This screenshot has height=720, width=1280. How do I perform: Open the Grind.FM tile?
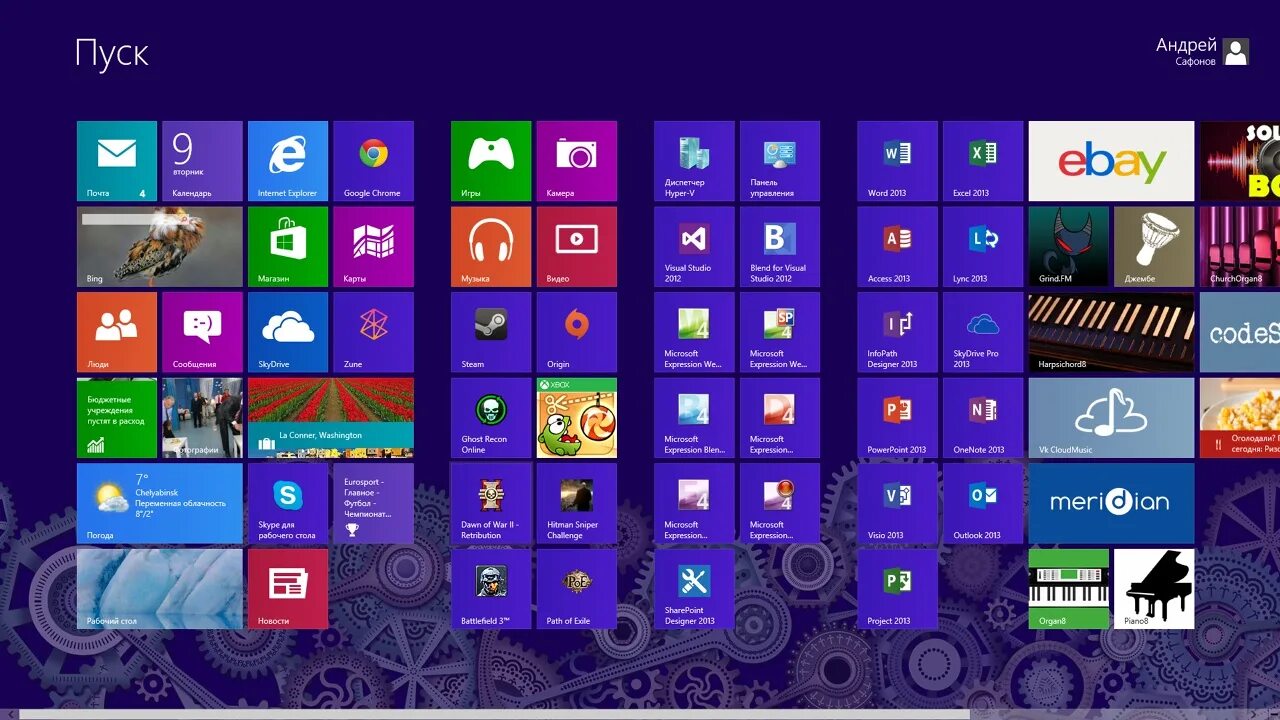(1069, 247)
